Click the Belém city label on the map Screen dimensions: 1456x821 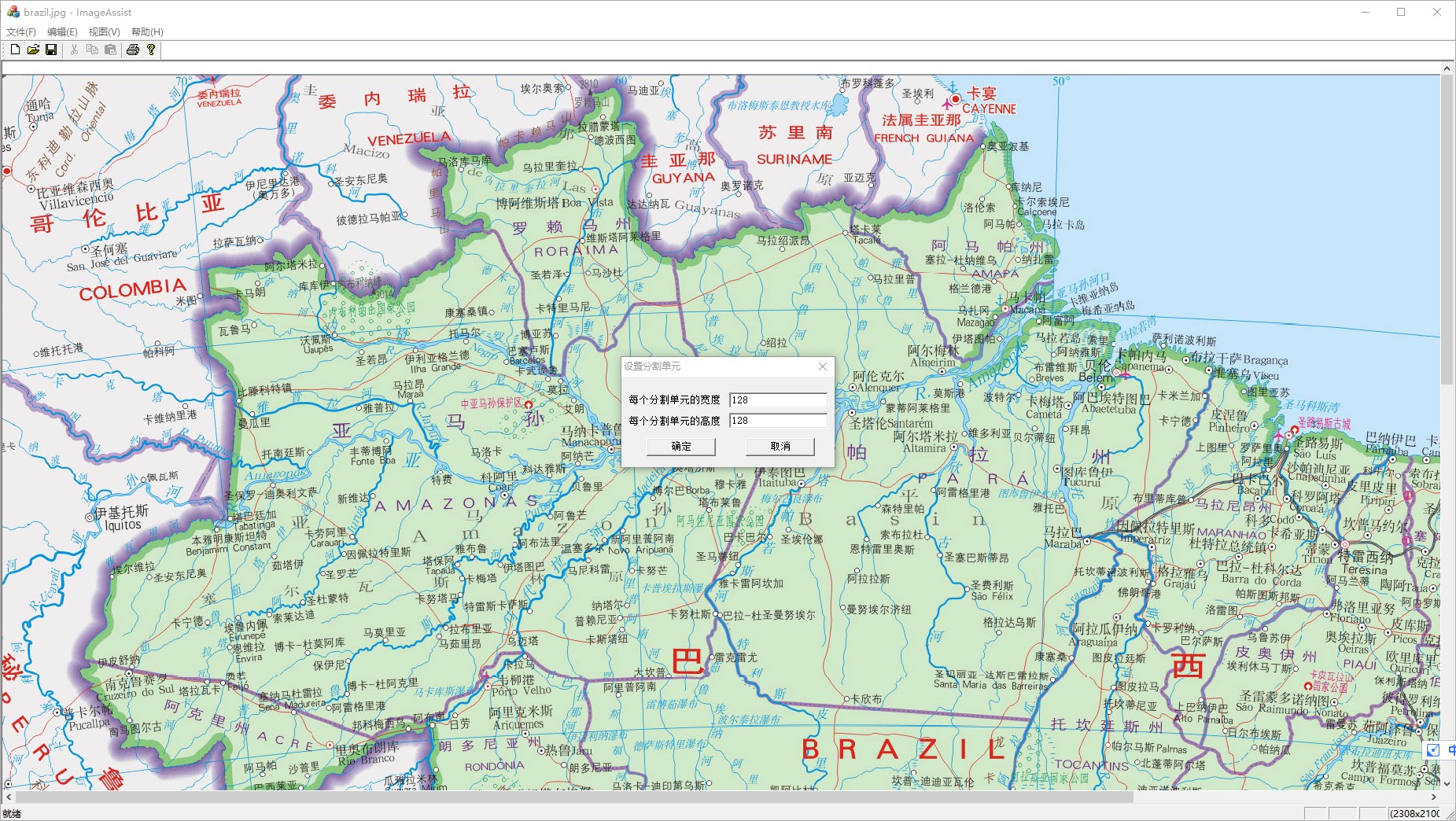click(x=1096, y=377)
